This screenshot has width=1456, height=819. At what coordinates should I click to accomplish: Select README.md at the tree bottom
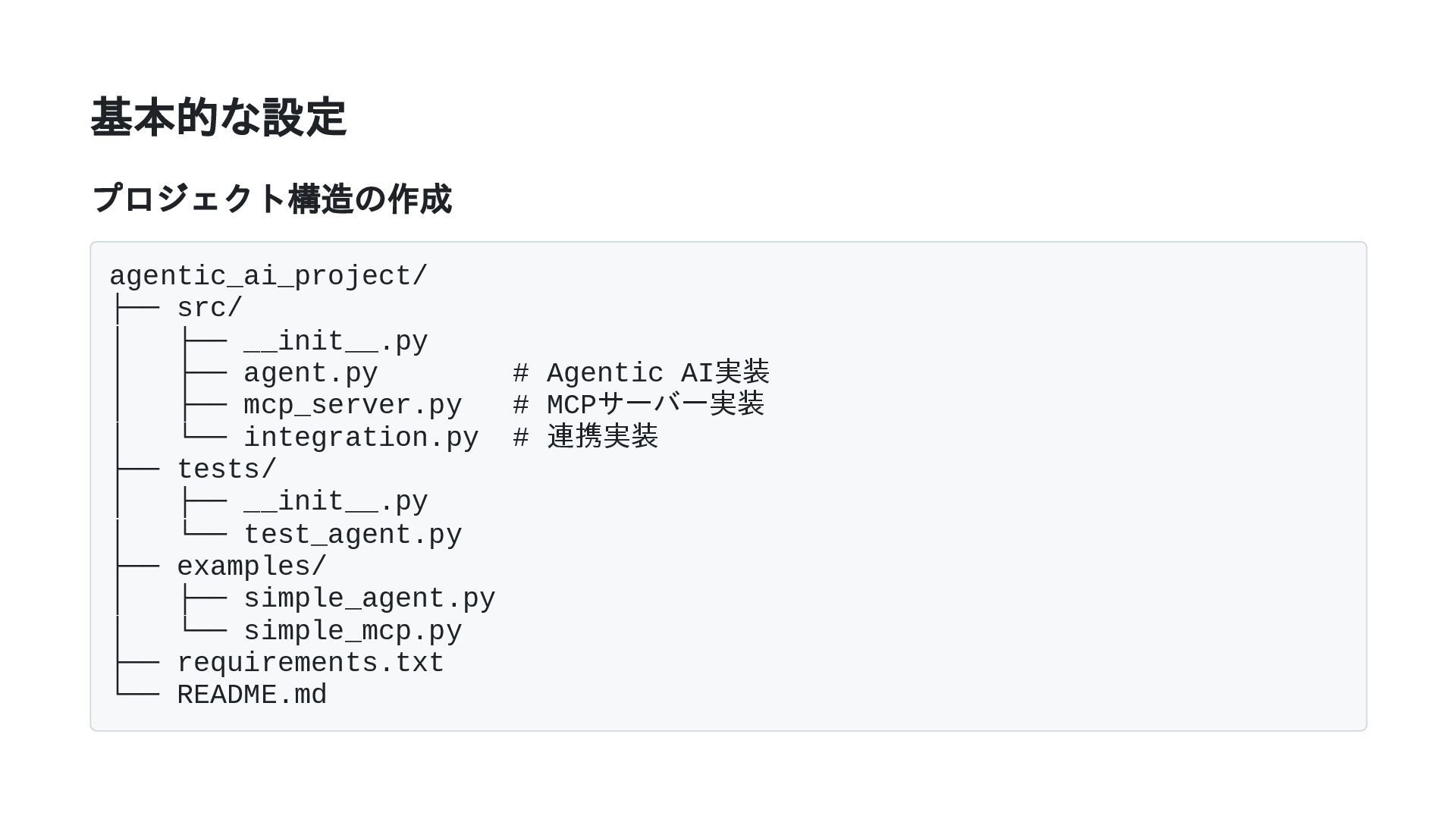point(252,695)
